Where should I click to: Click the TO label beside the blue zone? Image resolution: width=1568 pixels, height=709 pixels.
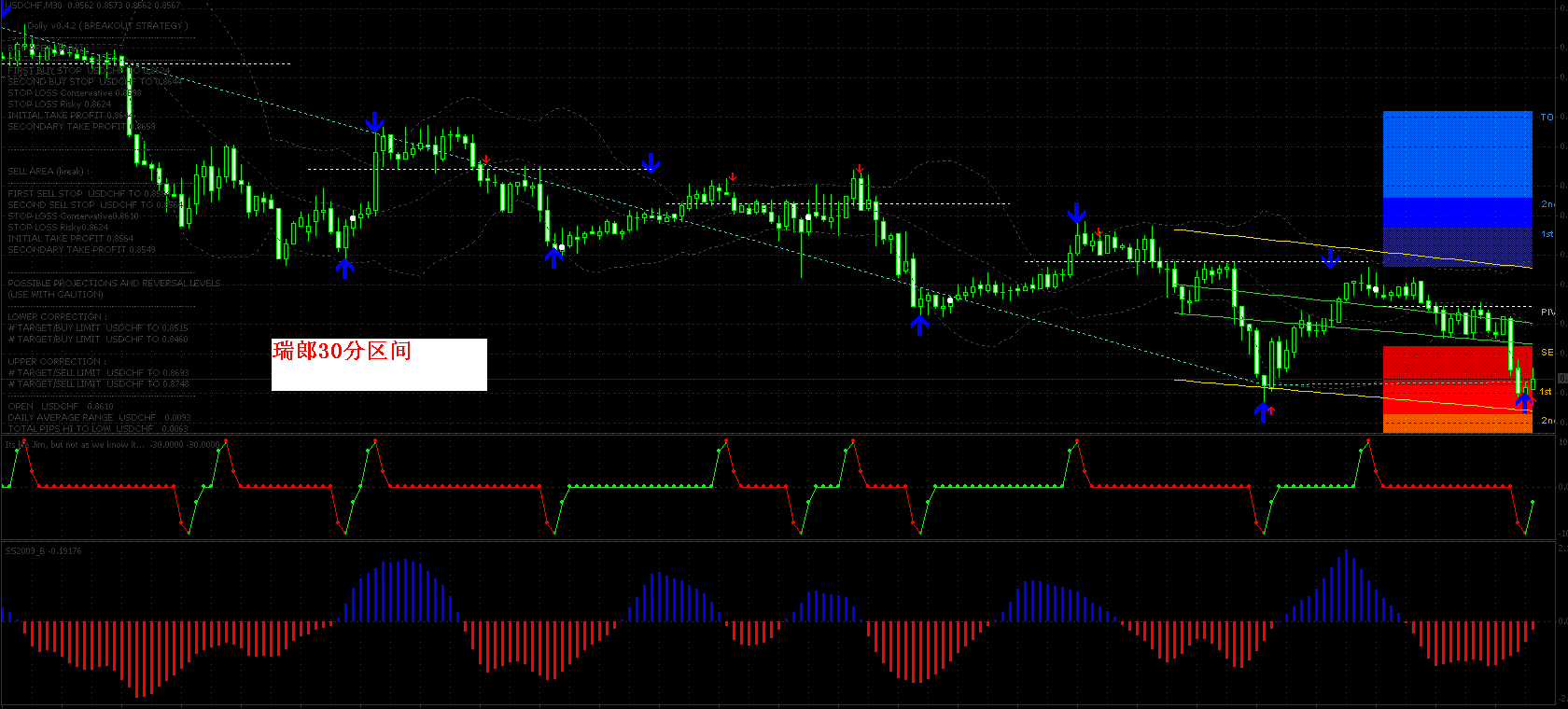tap(1547, 118)
